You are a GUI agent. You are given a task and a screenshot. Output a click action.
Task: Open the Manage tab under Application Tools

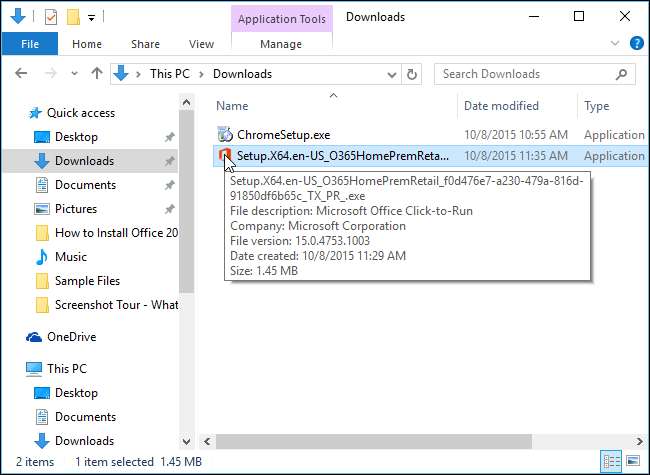coord(281,44)
